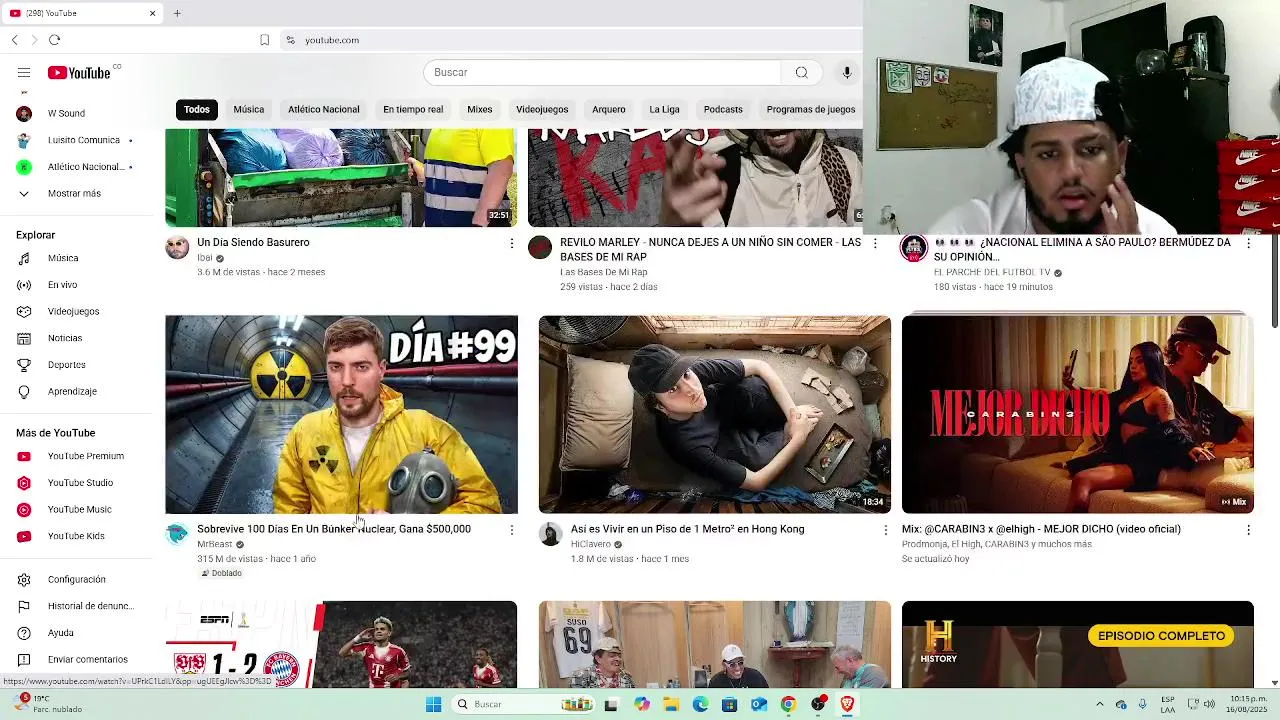Select the En tiempo real chip
The width and height of the screenshot is (1280, 720).
click(413, 109)
